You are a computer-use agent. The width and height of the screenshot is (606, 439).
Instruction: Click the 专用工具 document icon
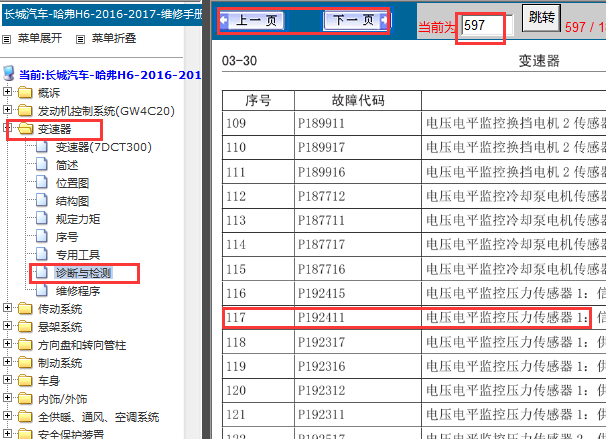[x=42, y=254]
